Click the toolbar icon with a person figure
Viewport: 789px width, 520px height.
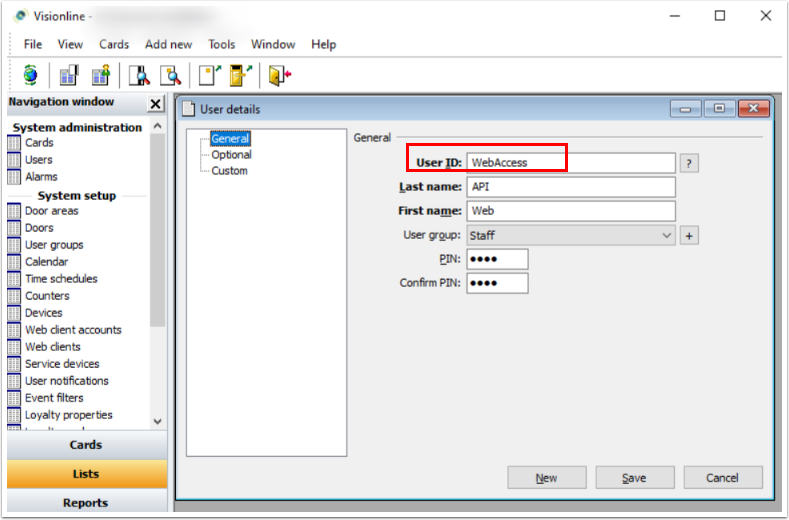pos(100,75)
